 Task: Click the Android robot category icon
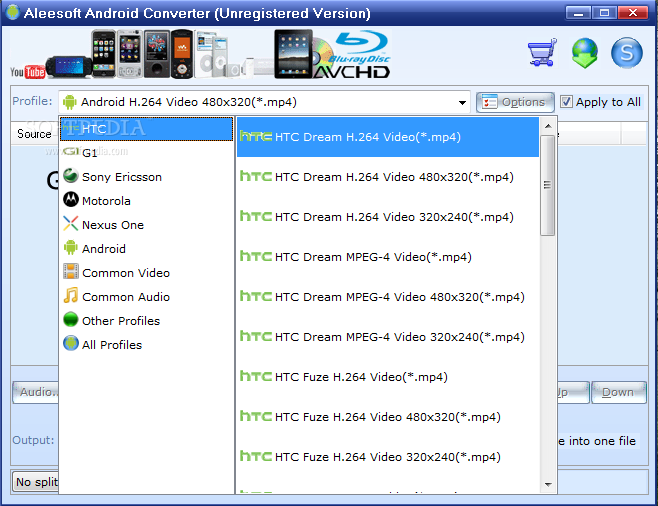point(70,247)
